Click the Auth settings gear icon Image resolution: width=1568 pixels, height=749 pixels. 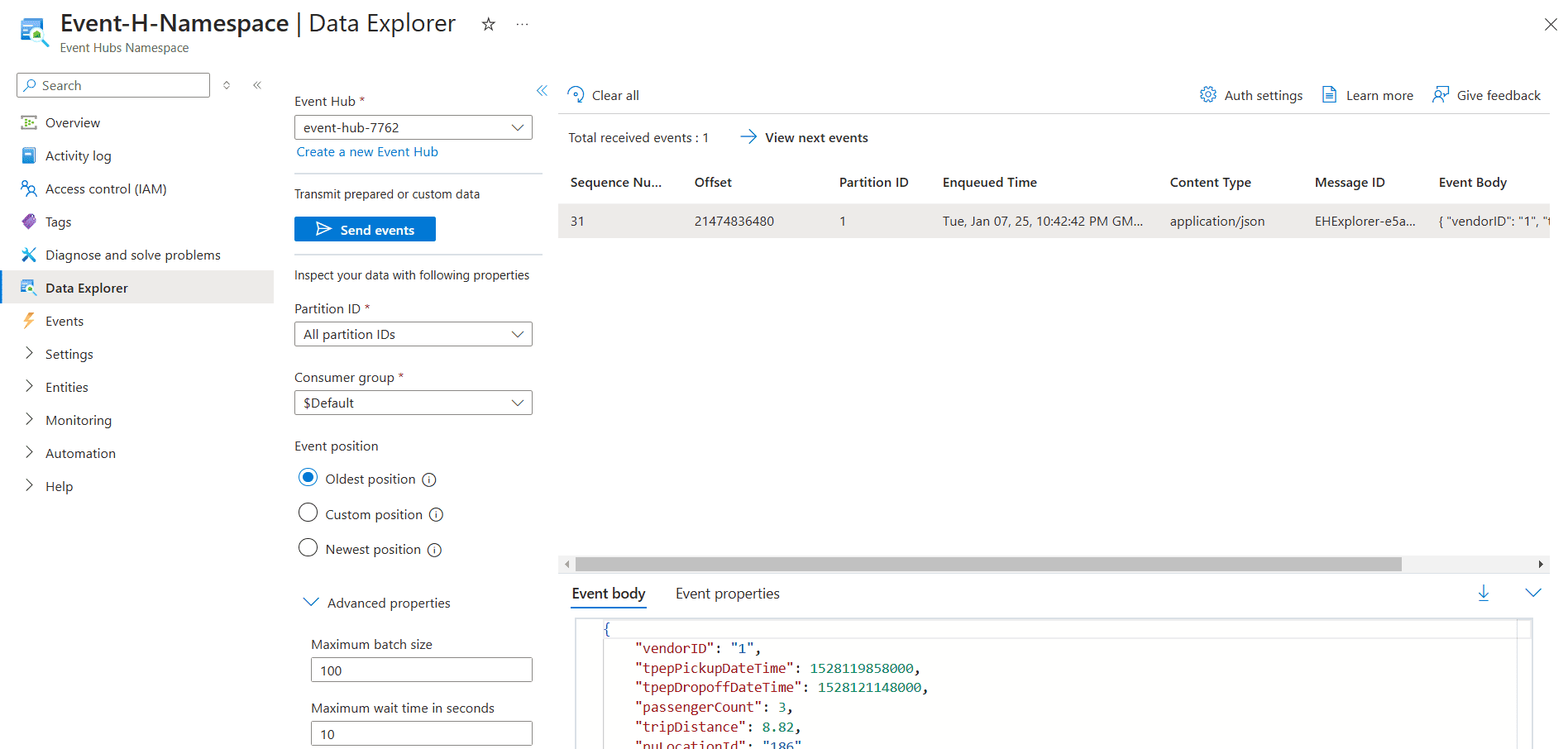[1207, 95]
